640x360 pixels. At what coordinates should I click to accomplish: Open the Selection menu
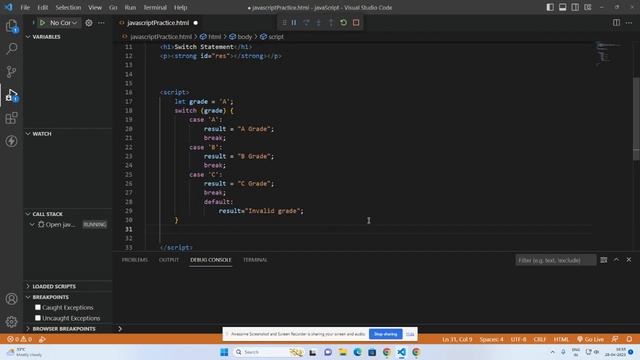[x=68, y=7]
